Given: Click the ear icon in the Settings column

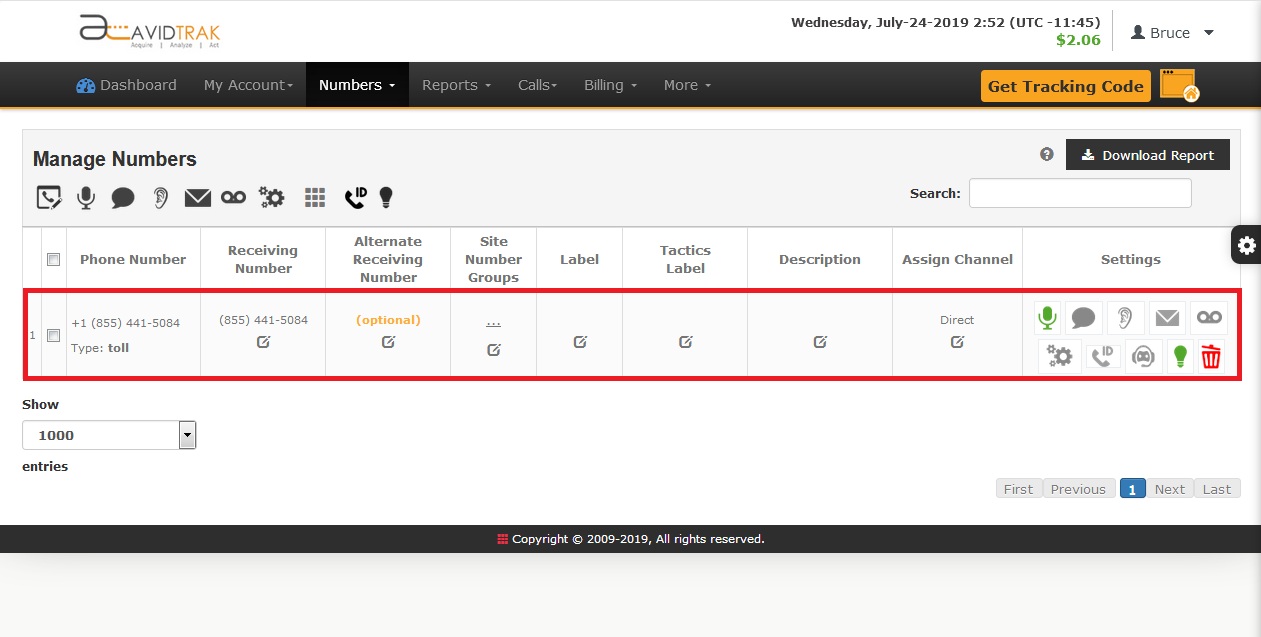Looking at the screenshot, I should (x=1125, y=319).
